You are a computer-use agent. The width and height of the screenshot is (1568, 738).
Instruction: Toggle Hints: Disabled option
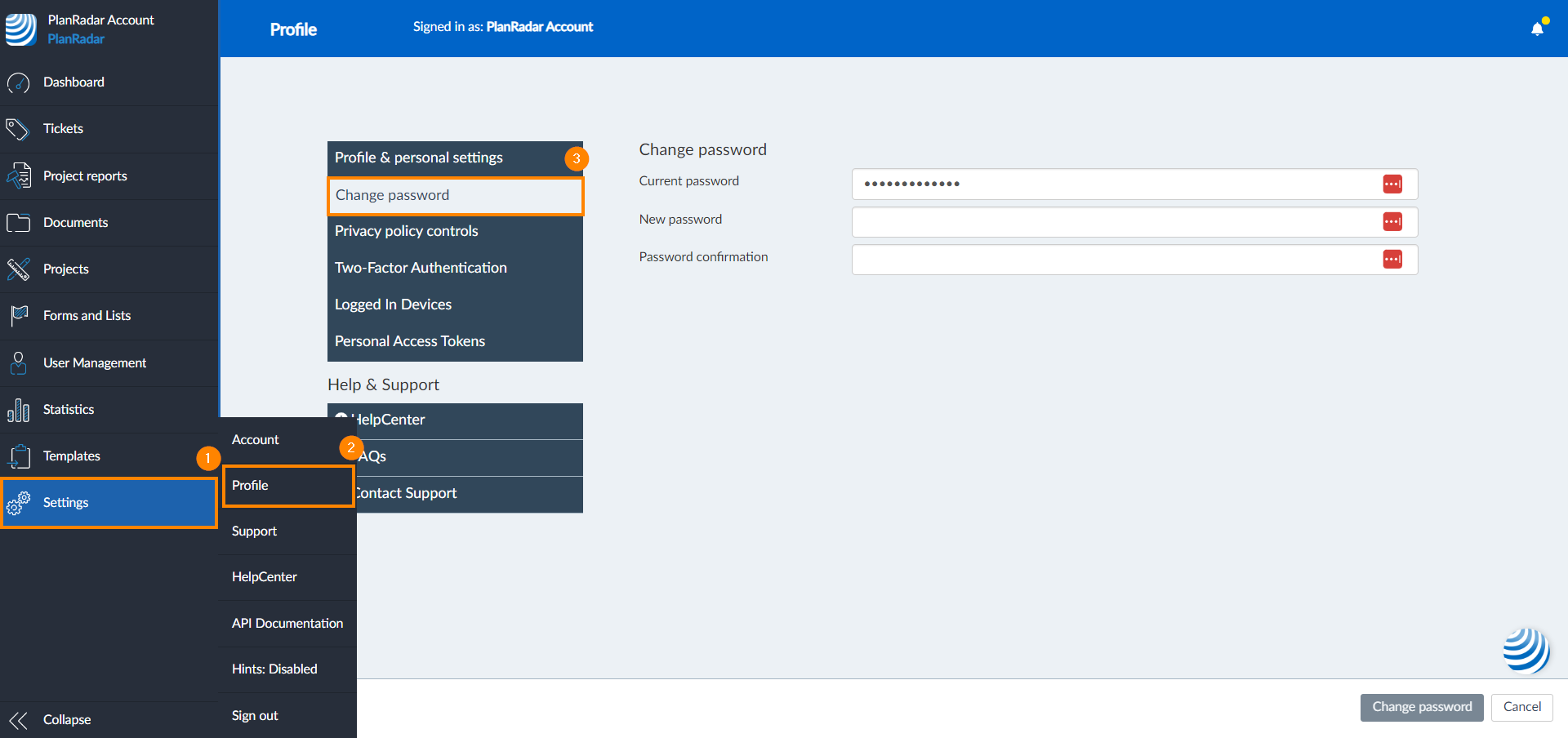[274, 669]
